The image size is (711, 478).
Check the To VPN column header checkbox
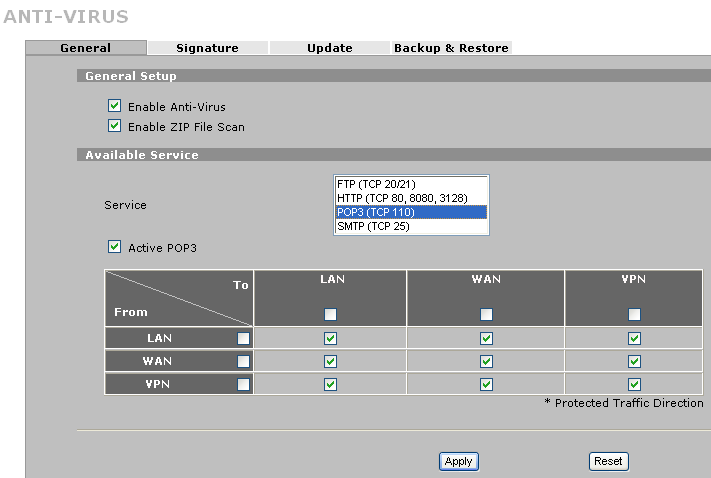pyautogui.click(x=634, y=314)
